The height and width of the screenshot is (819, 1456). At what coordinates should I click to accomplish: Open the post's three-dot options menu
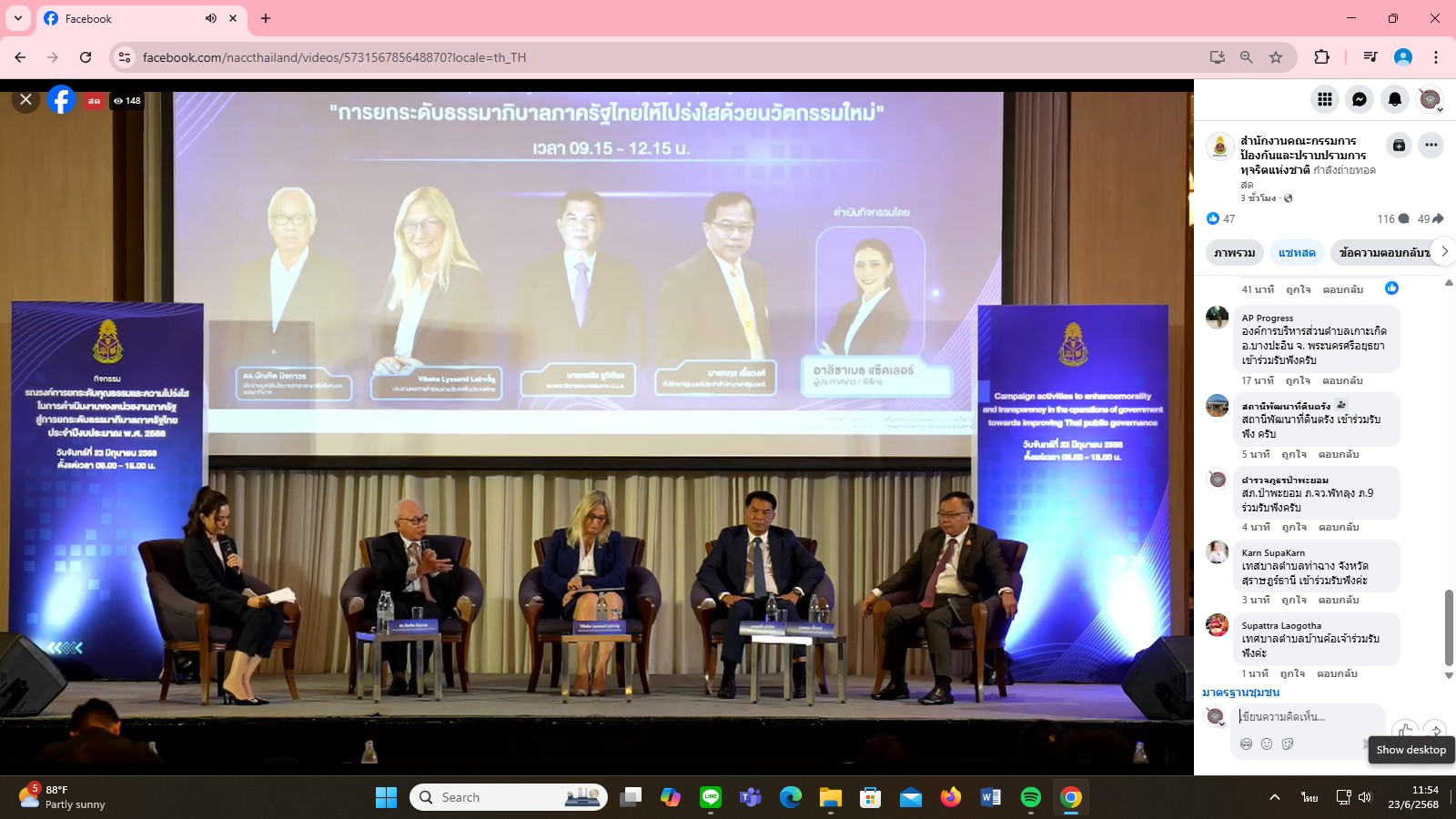(x=1431, y=146)
